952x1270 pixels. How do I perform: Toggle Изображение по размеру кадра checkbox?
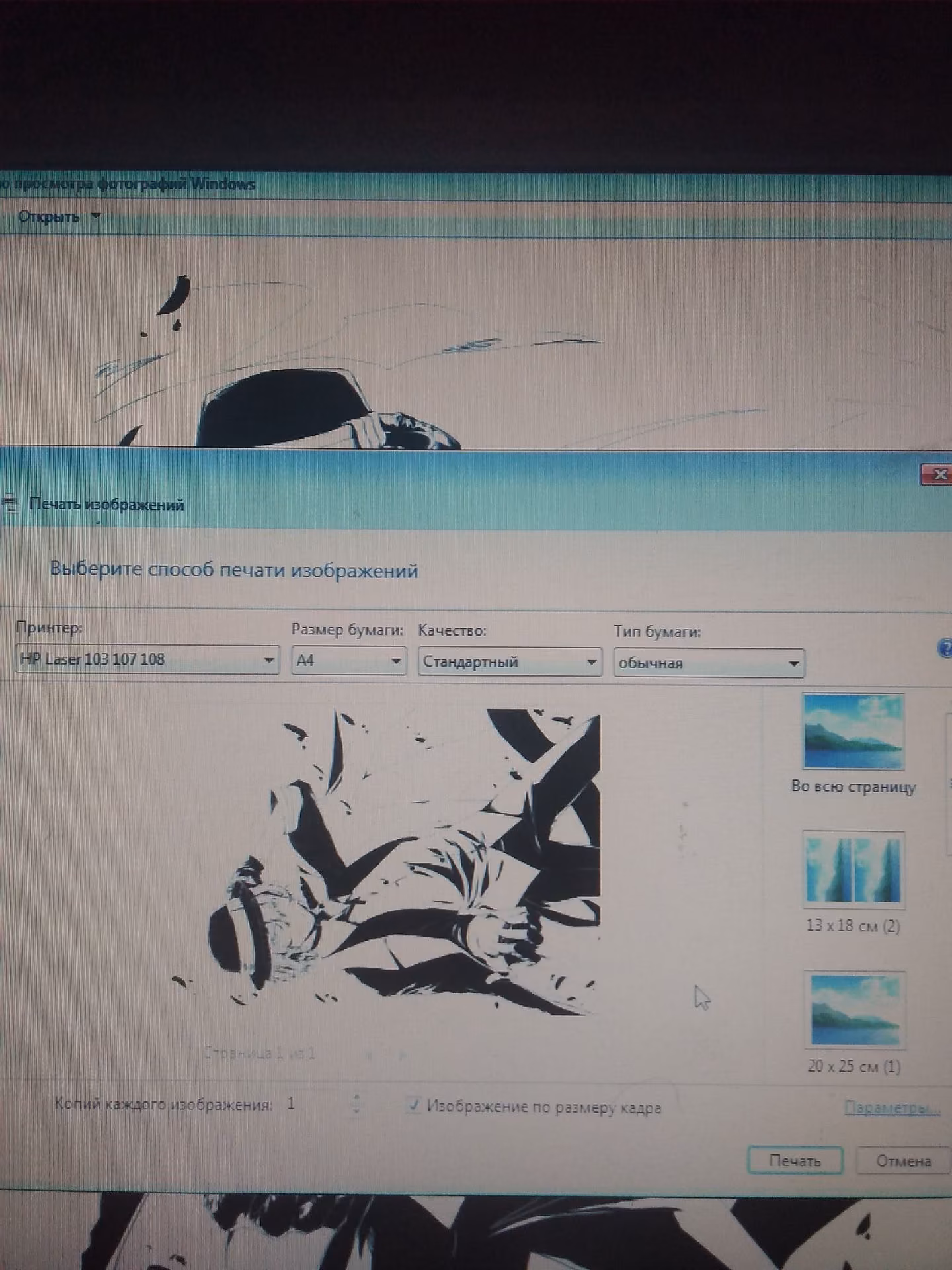pyautogui.click(x=414, y=1105)
